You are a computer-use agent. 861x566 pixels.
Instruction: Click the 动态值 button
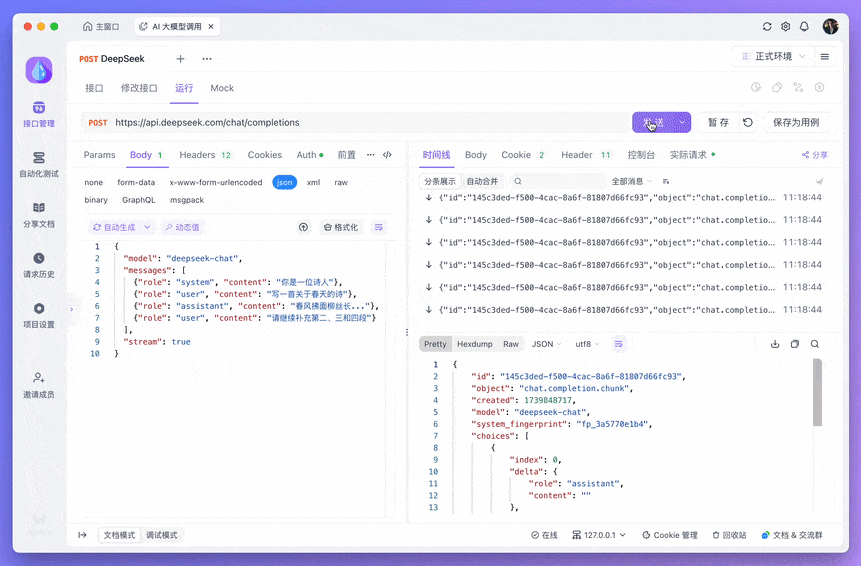(182, 227)
